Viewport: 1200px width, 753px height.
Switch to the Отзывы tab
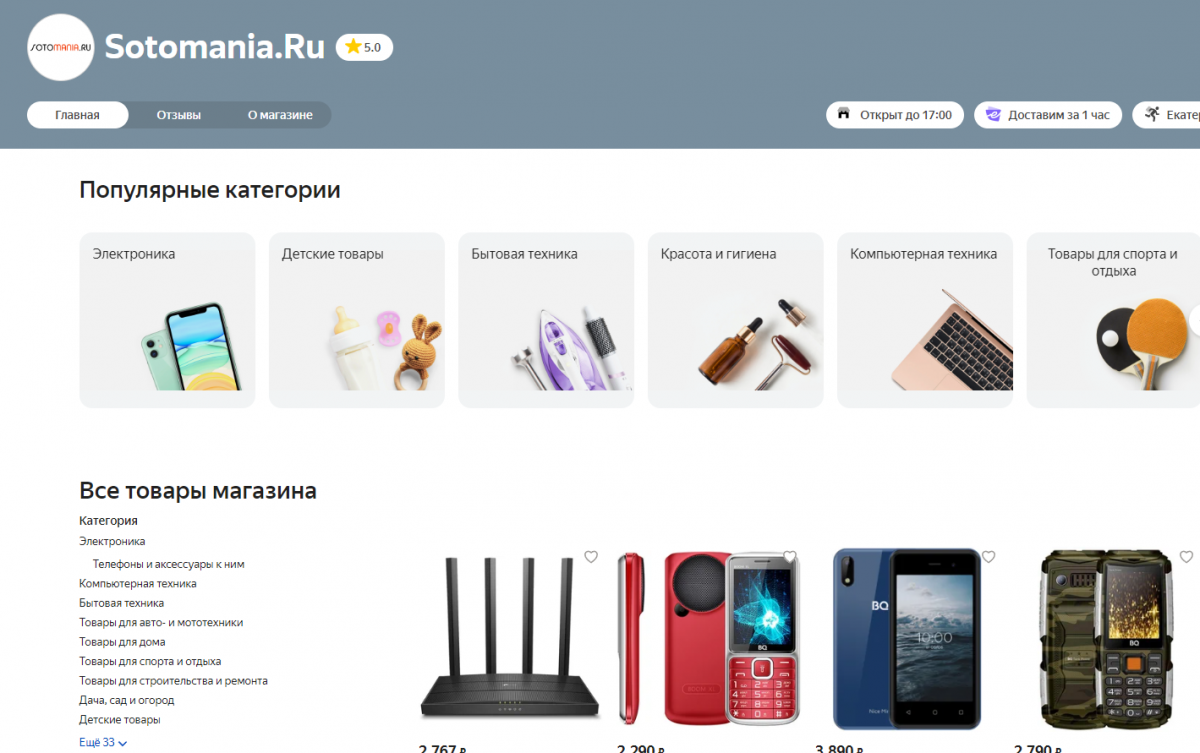(178, 115)
